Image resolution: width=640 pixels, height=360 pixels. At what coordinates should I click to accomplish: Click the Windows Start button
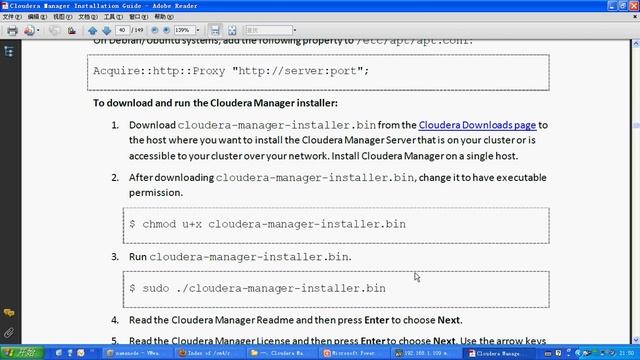(x=22, y=353)
